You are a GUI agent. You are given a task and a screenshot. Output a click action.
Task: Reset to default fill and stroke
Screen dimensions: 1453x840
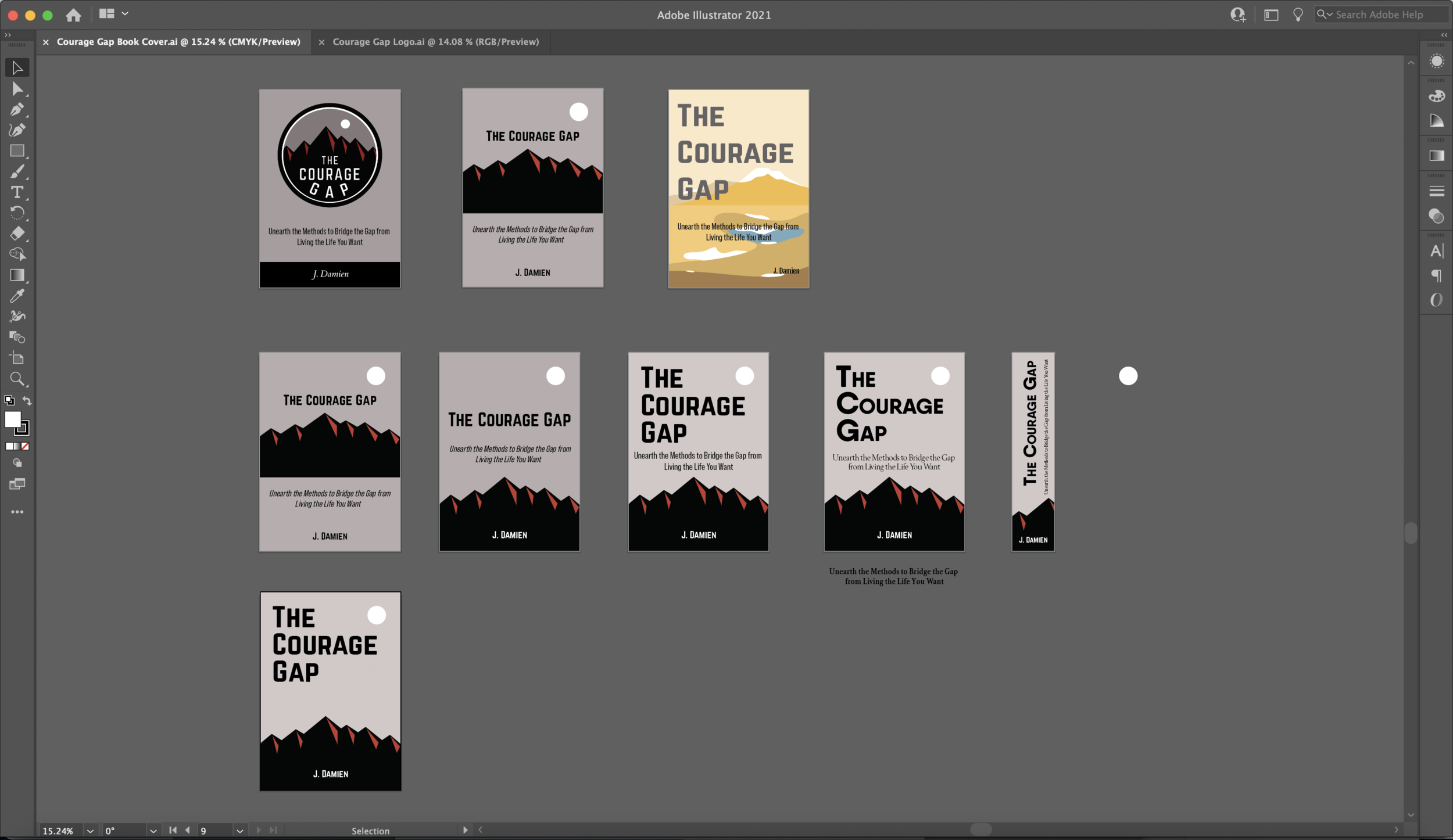[9, 400]
